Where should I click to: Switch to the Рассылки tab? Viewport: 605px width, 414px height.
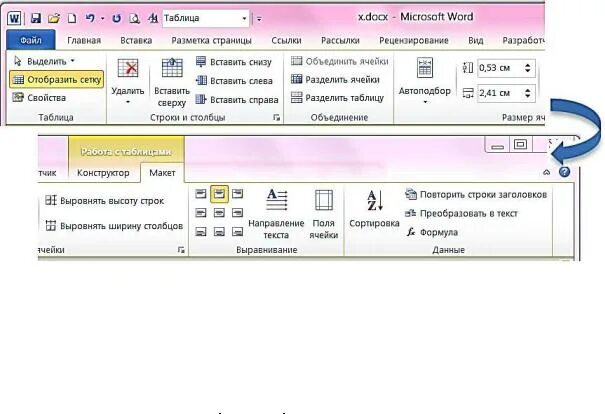pos(340,40)
